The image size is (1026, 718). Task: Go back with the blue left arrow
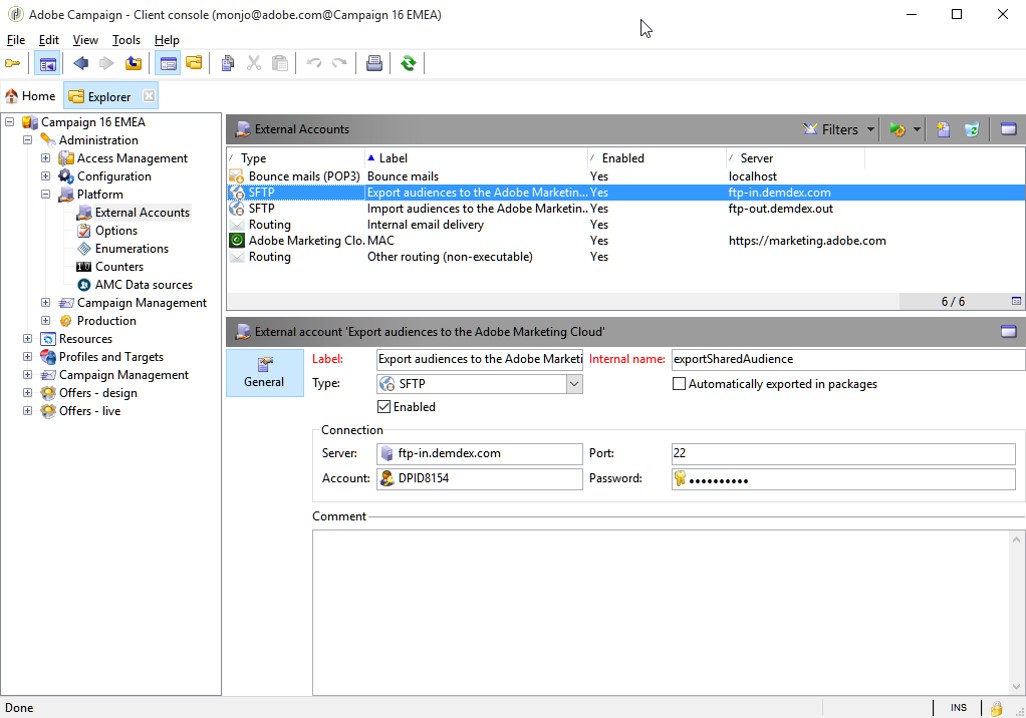click(80, 63)
